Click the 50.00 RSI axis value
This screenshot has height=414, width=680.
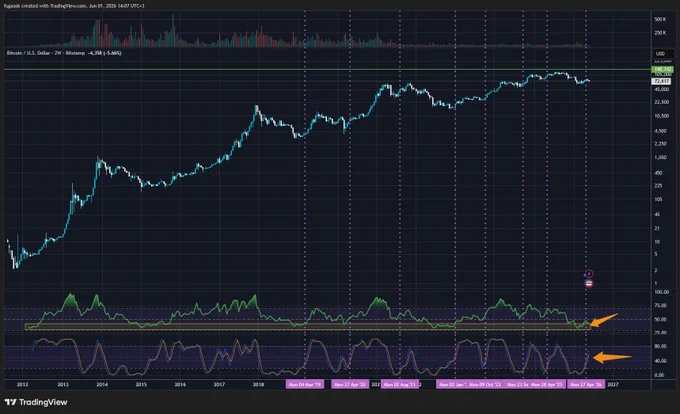click(660, 319)
